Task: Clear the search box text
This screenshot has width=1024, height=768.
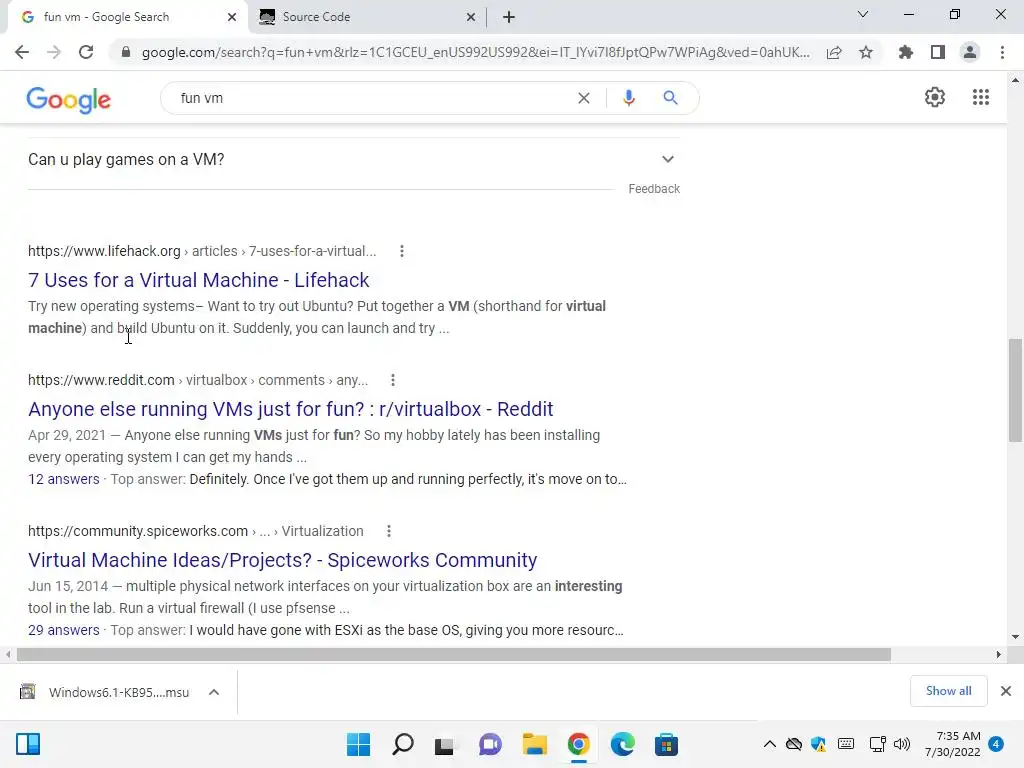Action: click(584, 98)
